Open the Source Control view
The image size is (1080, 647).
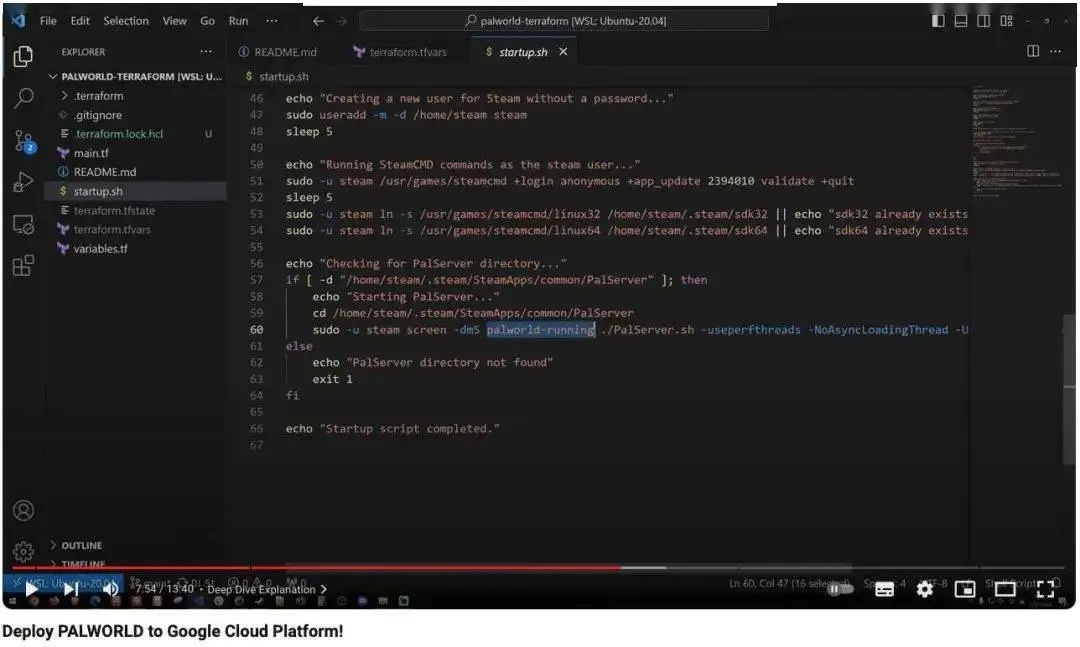(24, 141)
